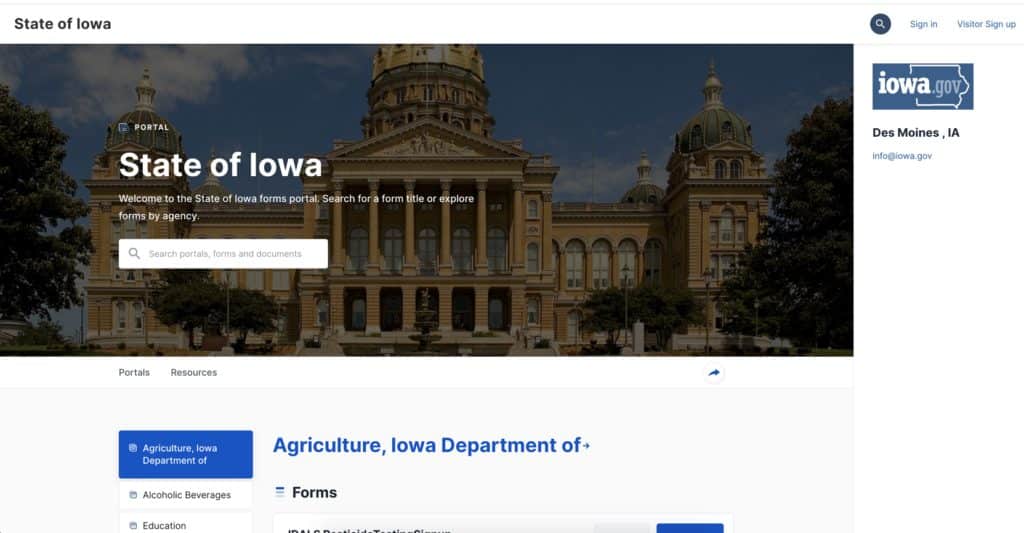Click the Sign in link
Viewport: 1024px width, 533px height.
pyautogui.click(x=923, y=24)
